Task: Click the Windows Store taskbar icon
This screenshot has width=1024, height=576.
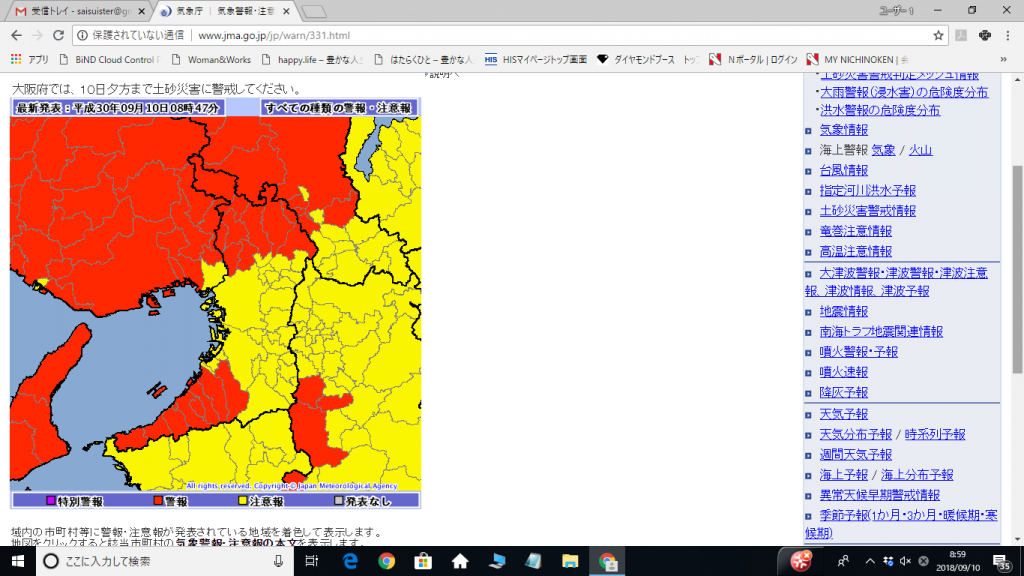Action: 423,561
